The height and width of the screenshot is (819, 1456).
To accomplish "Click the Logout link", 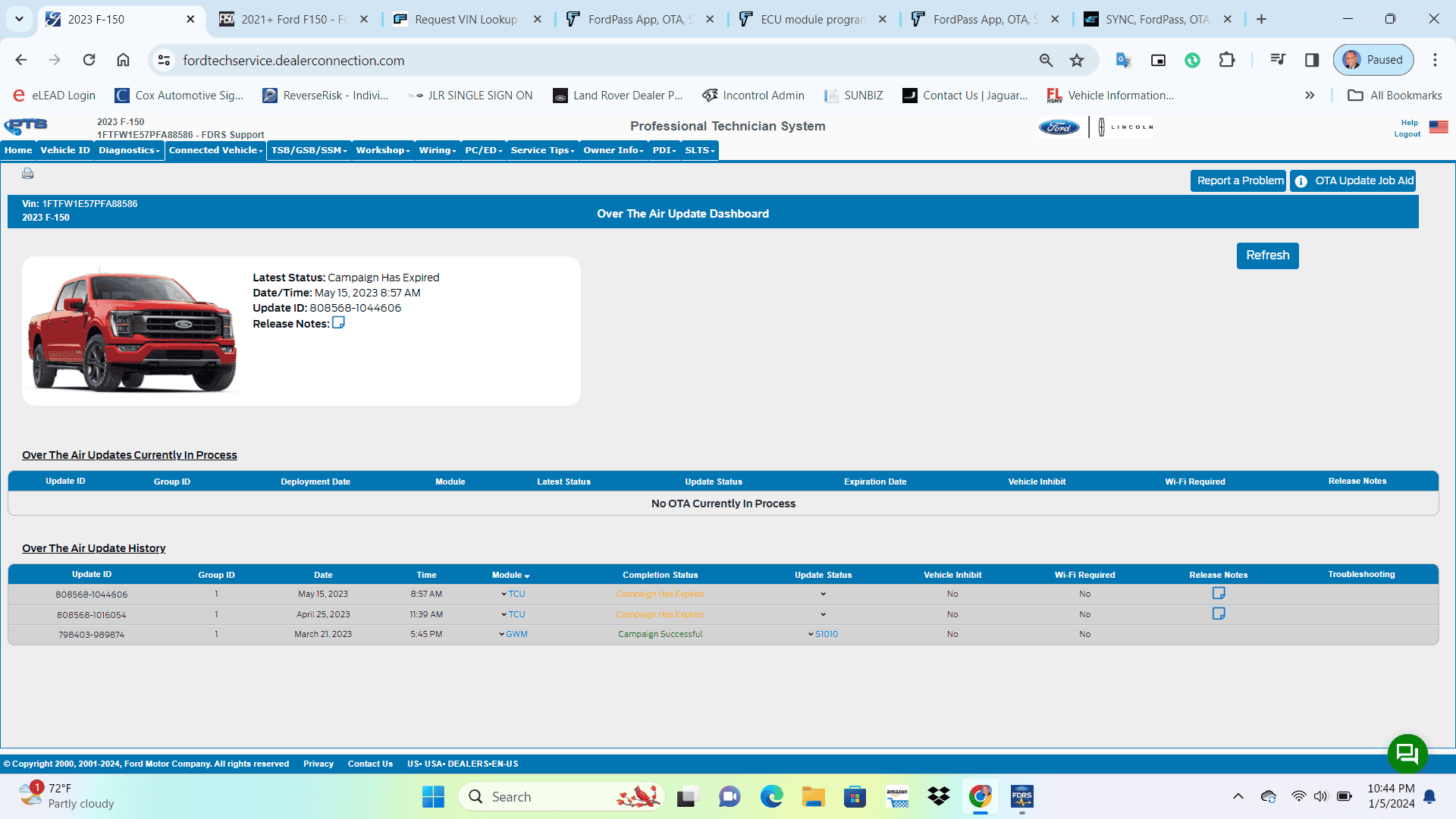I will (1407, 134).
